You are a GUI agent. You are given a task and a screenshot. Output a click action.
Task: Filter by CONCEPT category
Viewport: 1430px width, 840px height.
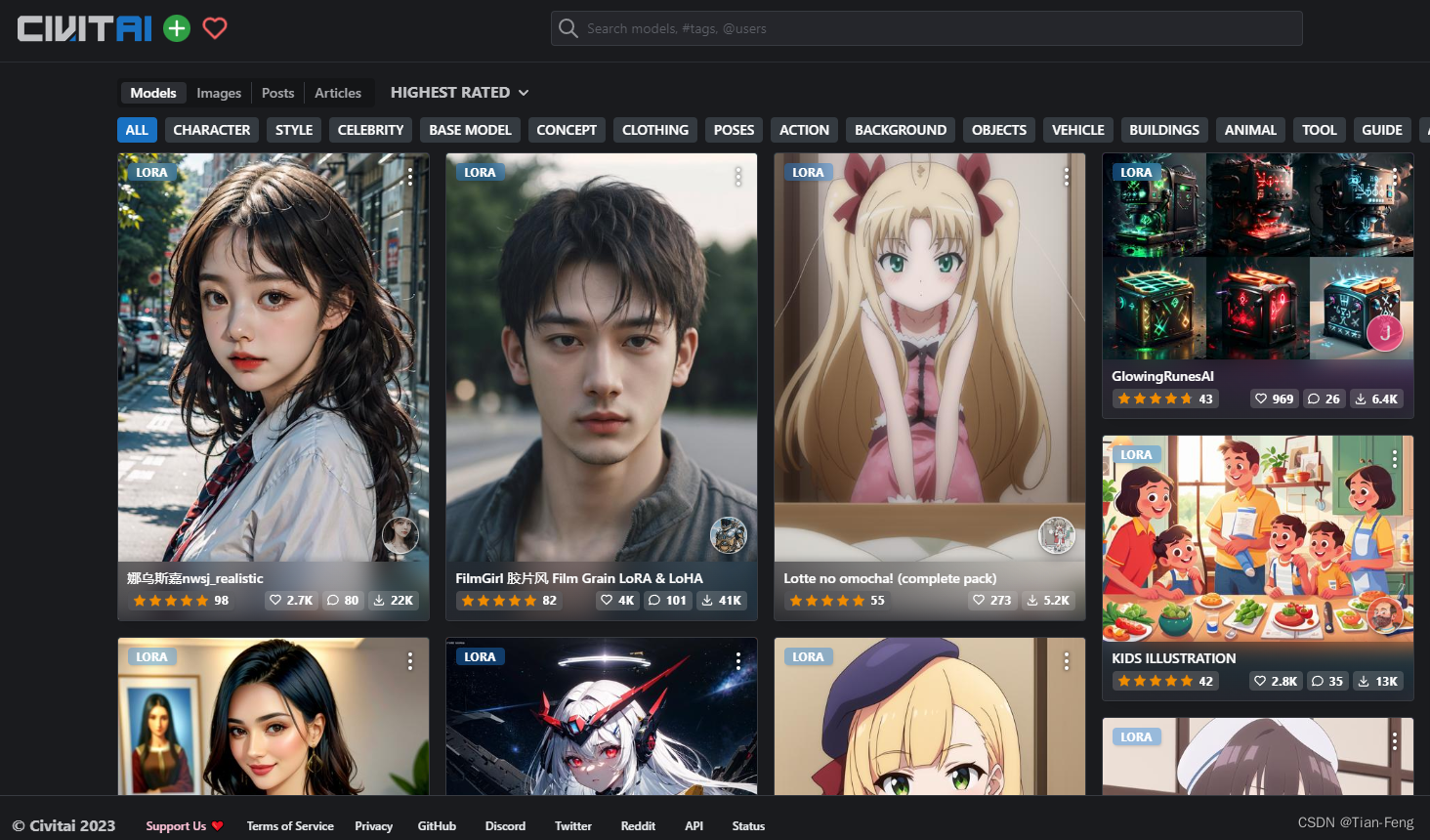coord(567,130)
